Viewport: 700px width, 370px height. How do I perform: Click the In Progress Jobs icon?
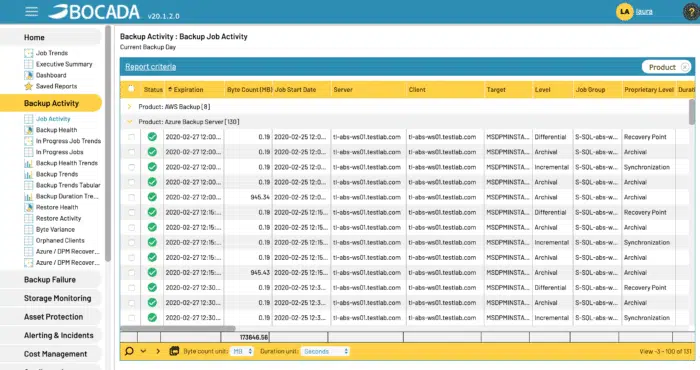(x=29, y=152)
